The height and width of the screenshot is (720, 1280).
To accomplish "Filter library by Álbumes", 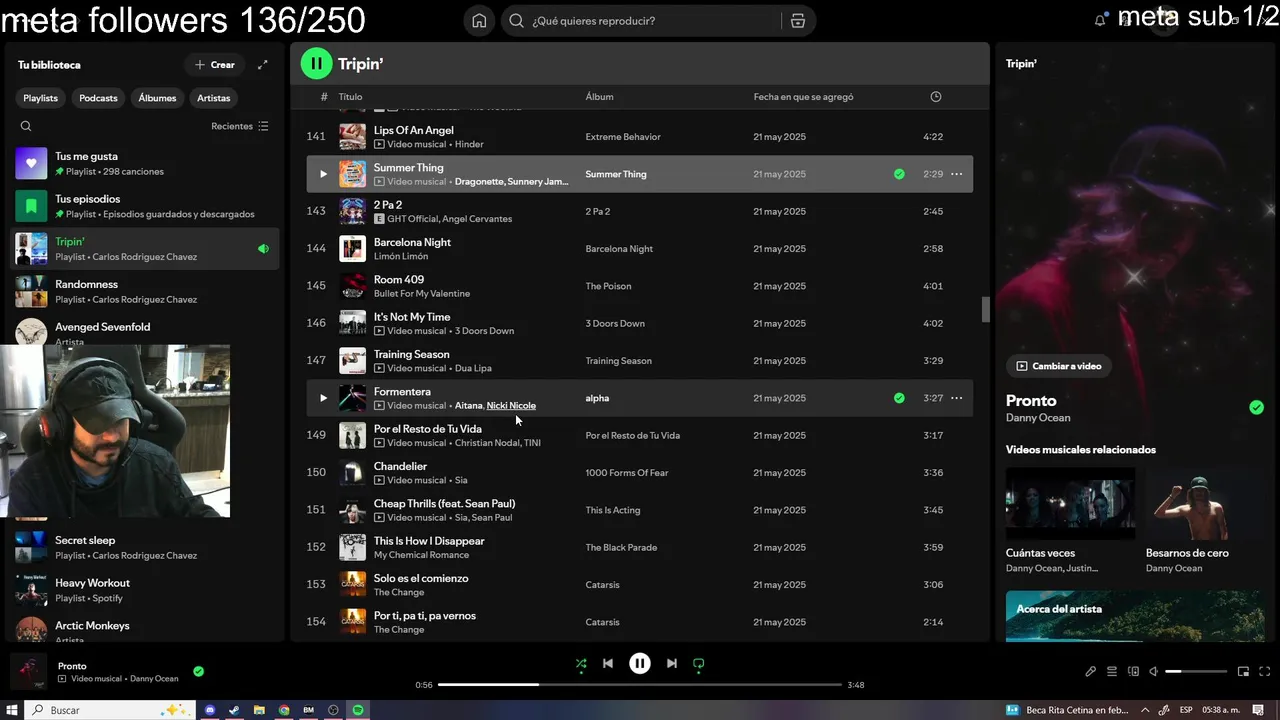I will click(157, 98).
